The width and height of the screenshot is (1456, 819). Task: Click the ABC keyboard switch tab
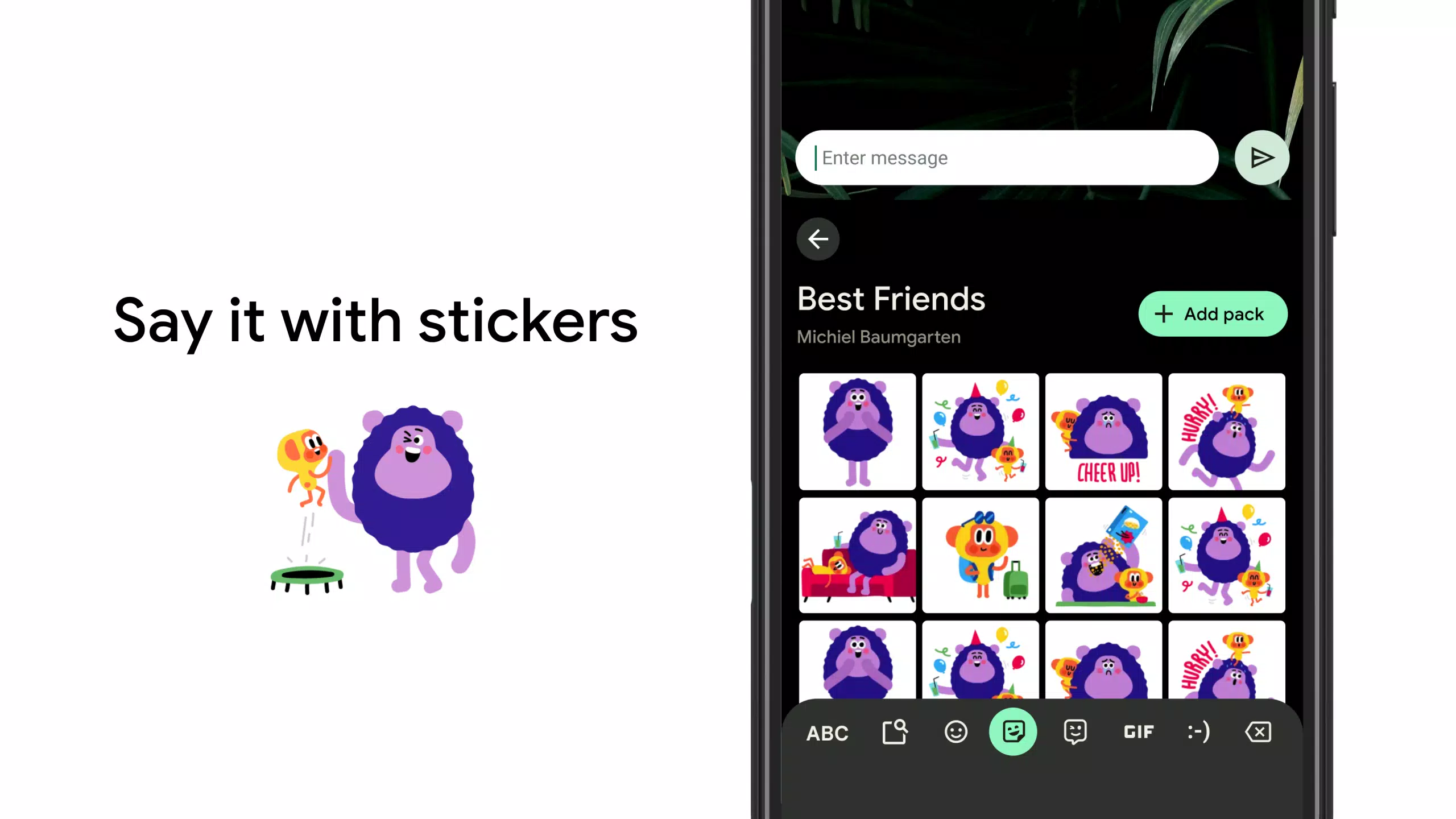click(x=826, y=732)
